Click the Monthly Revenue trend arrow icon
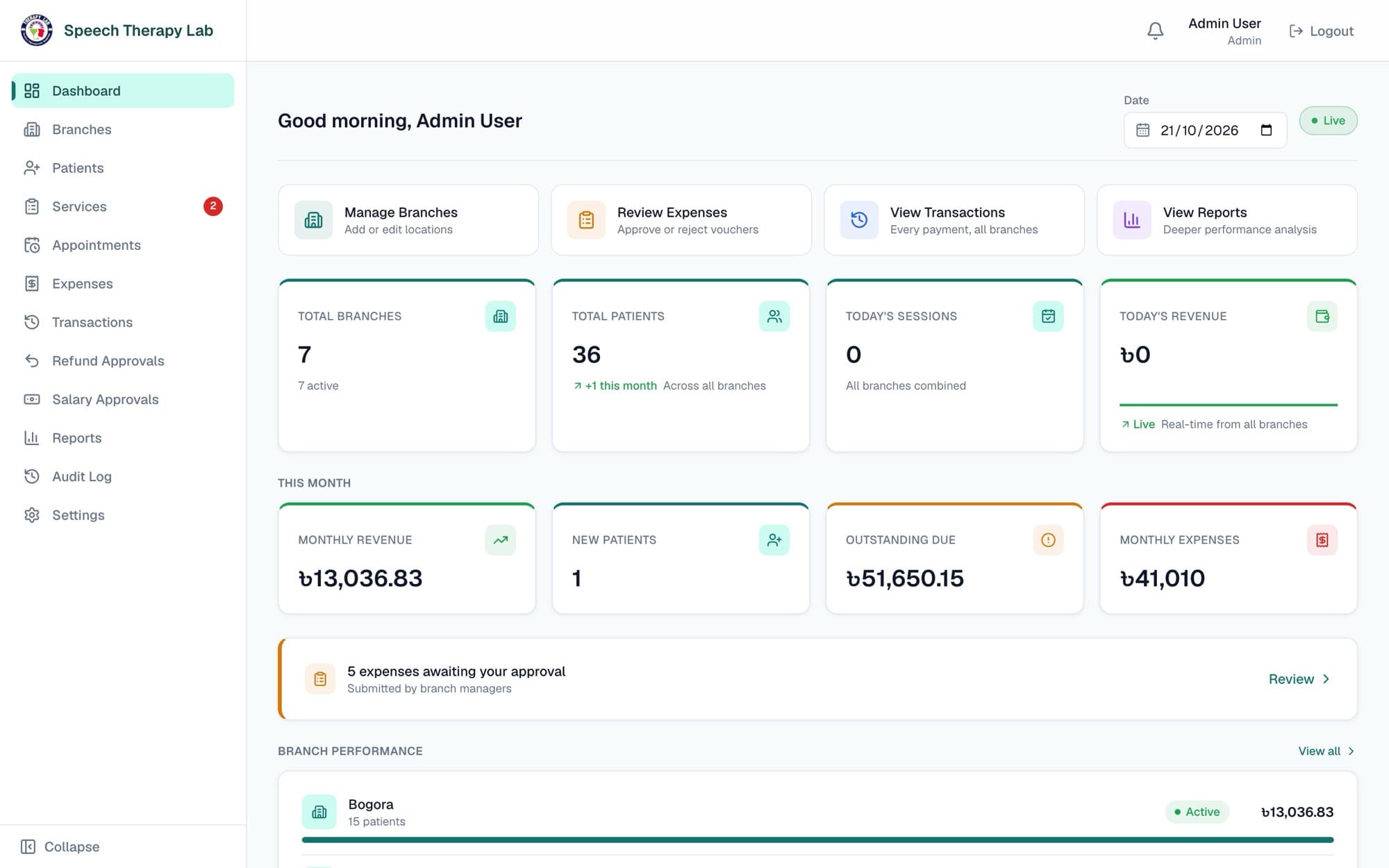Viewport: 1389px width, 868px height. (x=500, y=540)
